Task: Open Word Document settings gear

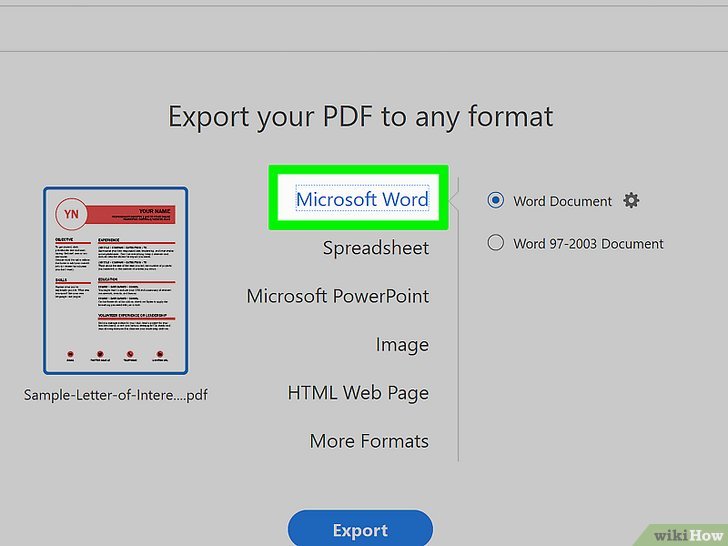Action: click(631, 201)
